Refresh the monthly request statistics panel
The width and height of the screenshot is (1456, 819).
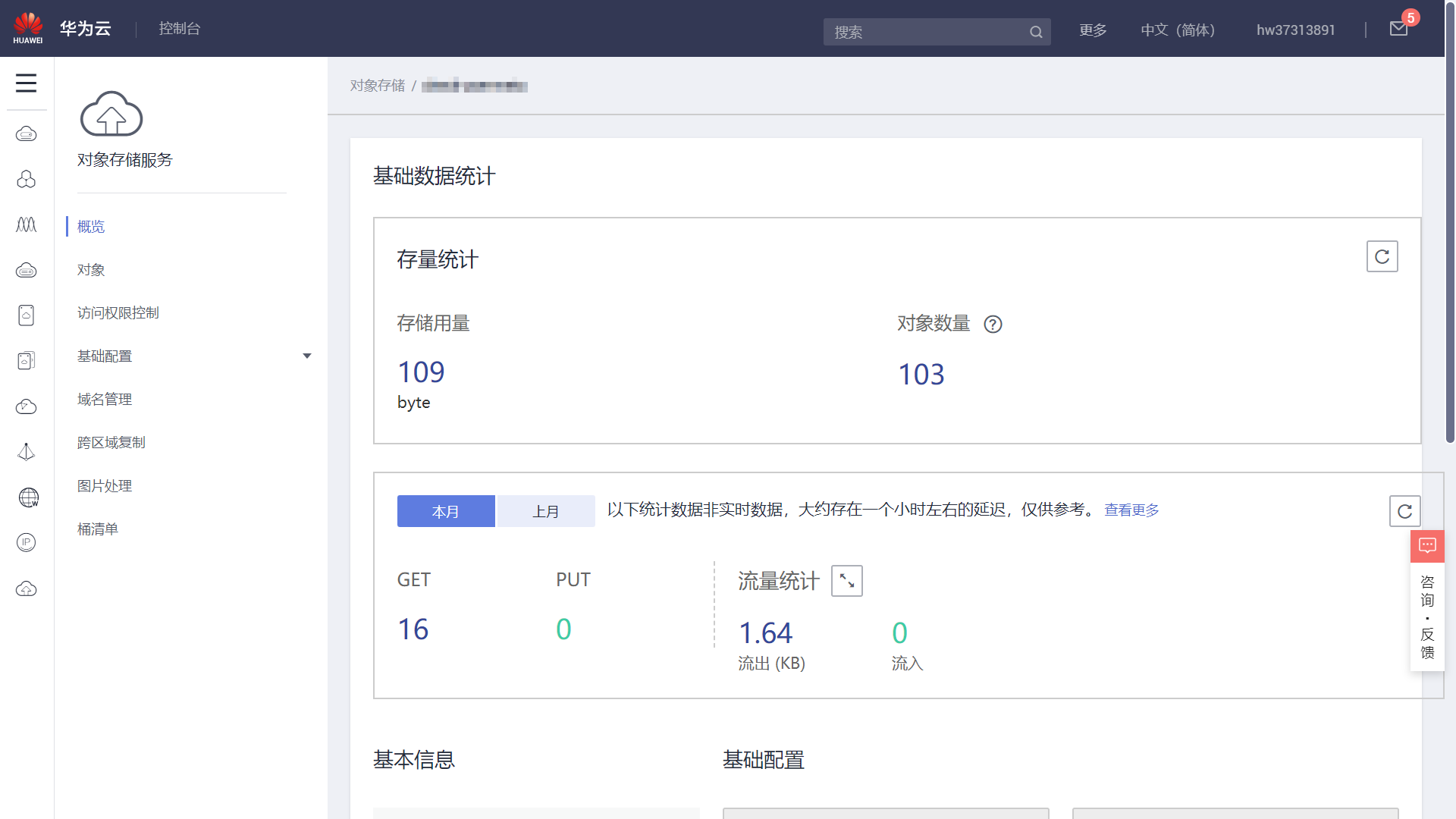[1404, 511]
